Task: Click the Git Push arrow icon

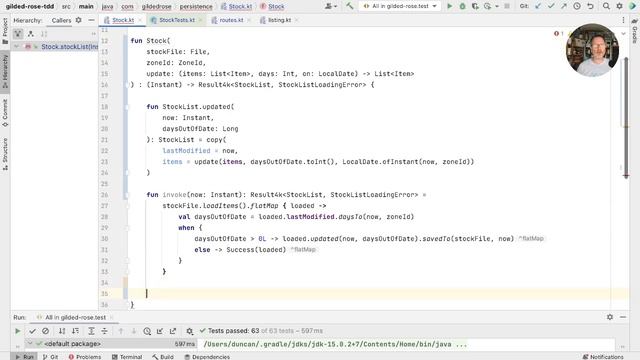Action: coord(564,6)
